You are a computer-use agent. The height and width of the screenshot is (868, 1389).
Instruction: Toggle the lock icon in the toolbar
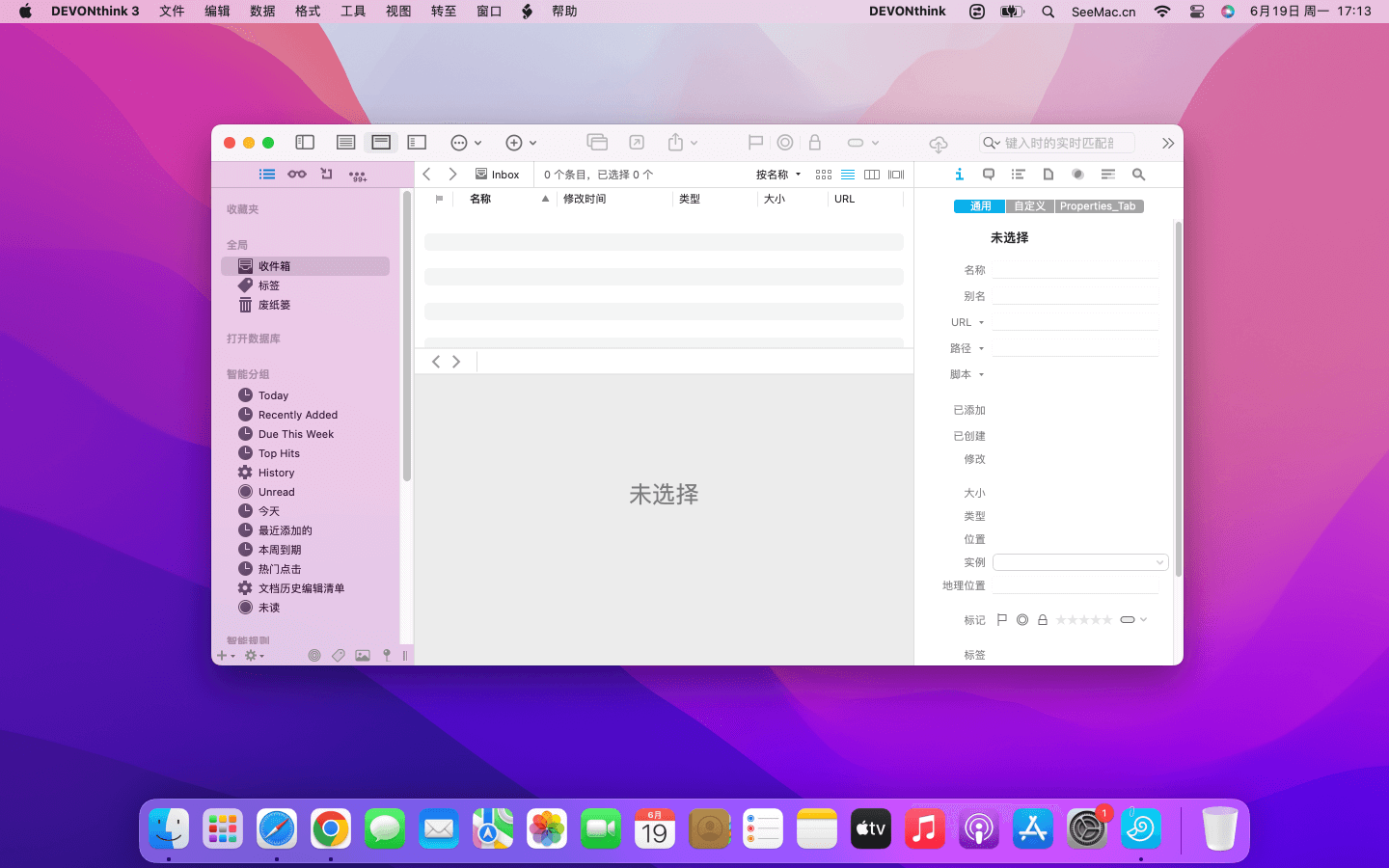815,143
